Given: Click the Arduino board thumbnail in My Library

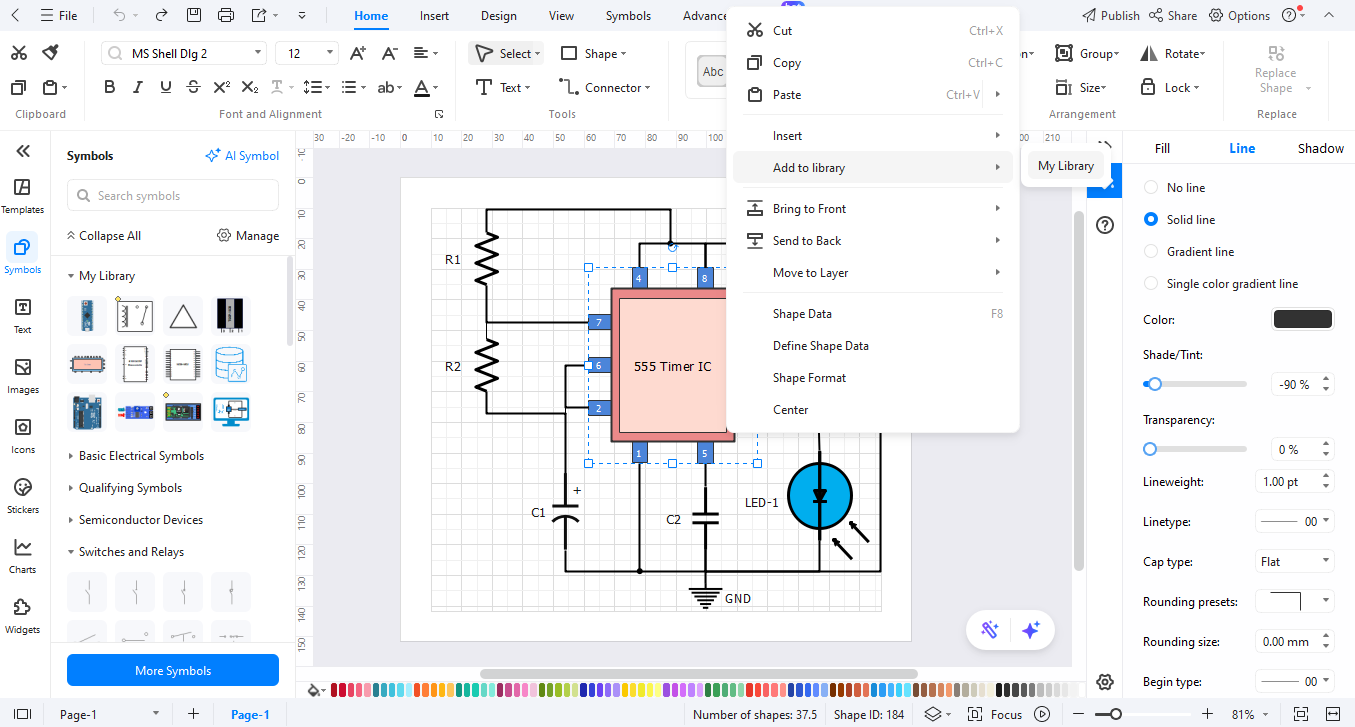Looking at the screenshot, I should click(x=86, y=410).
